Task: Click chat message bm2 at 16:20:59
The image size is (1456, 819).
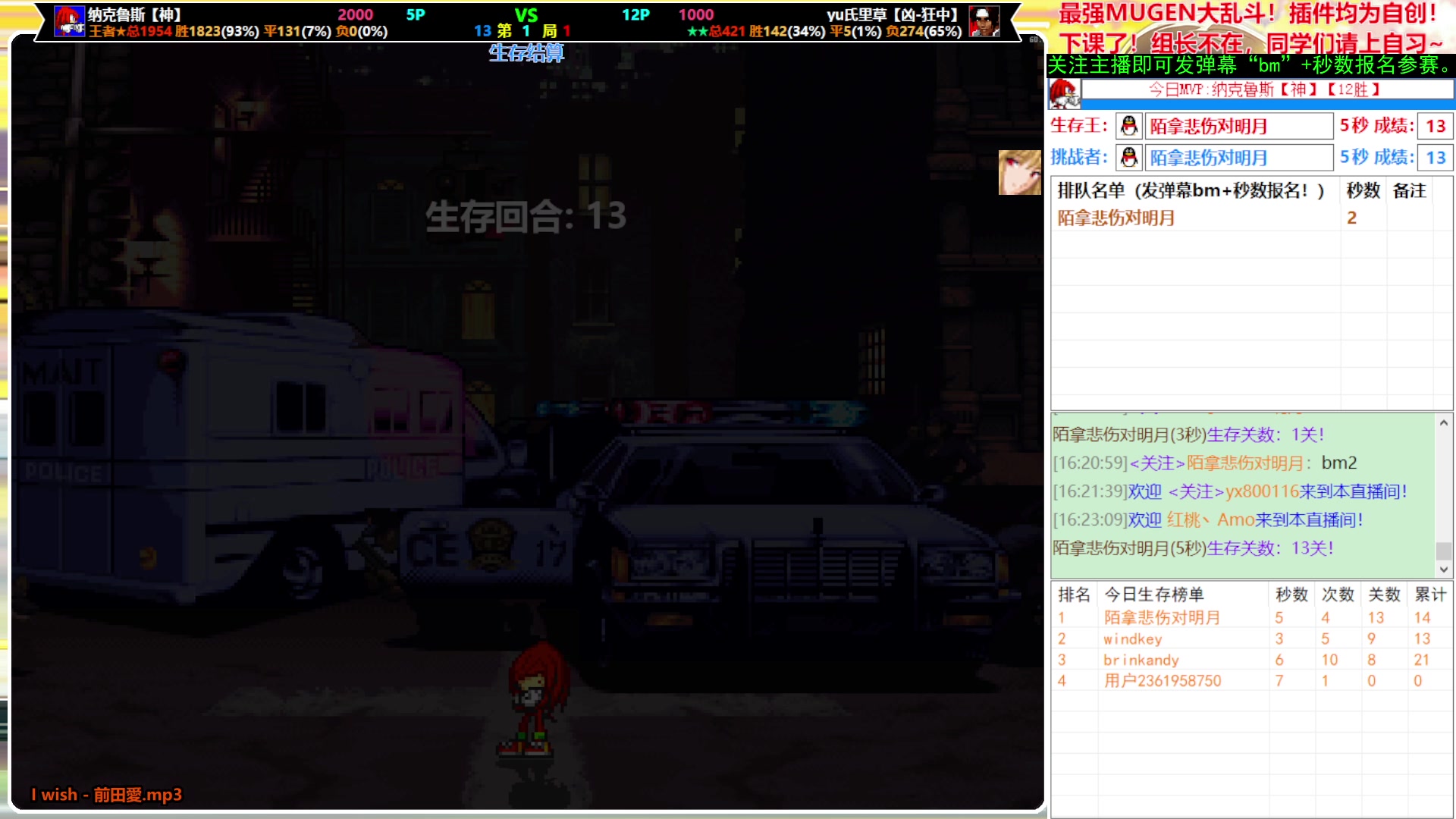Action: coord(1205,463)
